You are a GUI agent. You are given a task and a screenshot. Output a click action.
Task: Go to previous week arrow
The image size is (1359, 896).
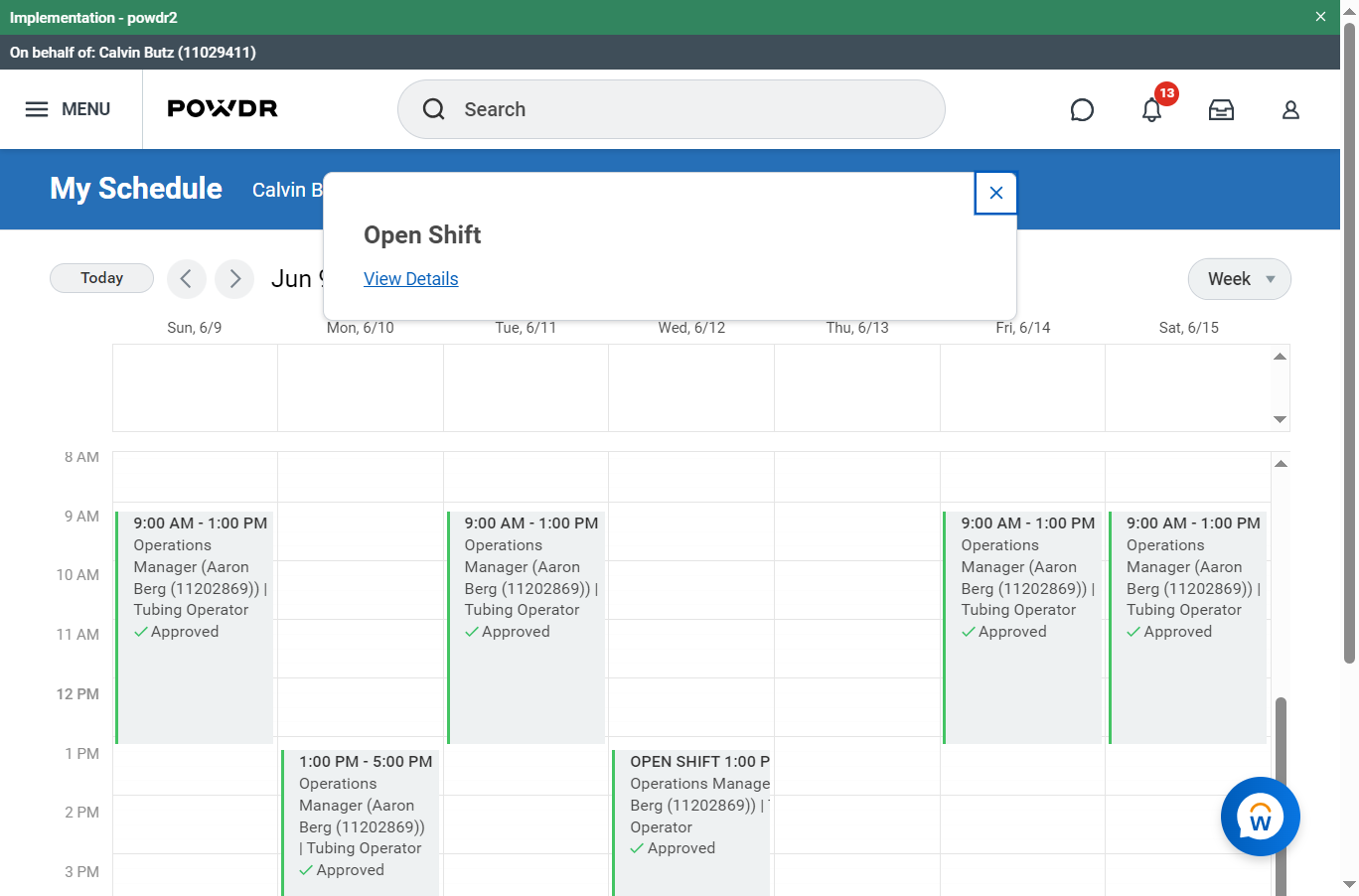coord(186,279)
